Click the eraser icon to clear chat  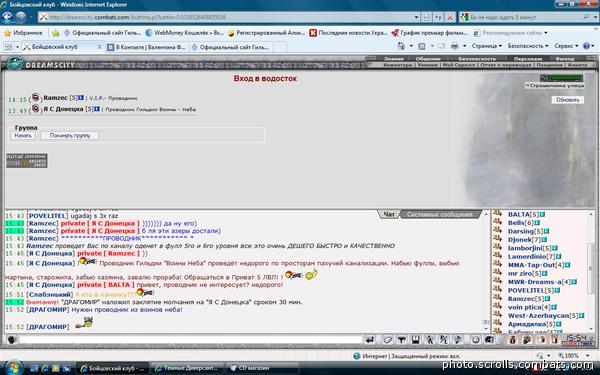(388, 340)
